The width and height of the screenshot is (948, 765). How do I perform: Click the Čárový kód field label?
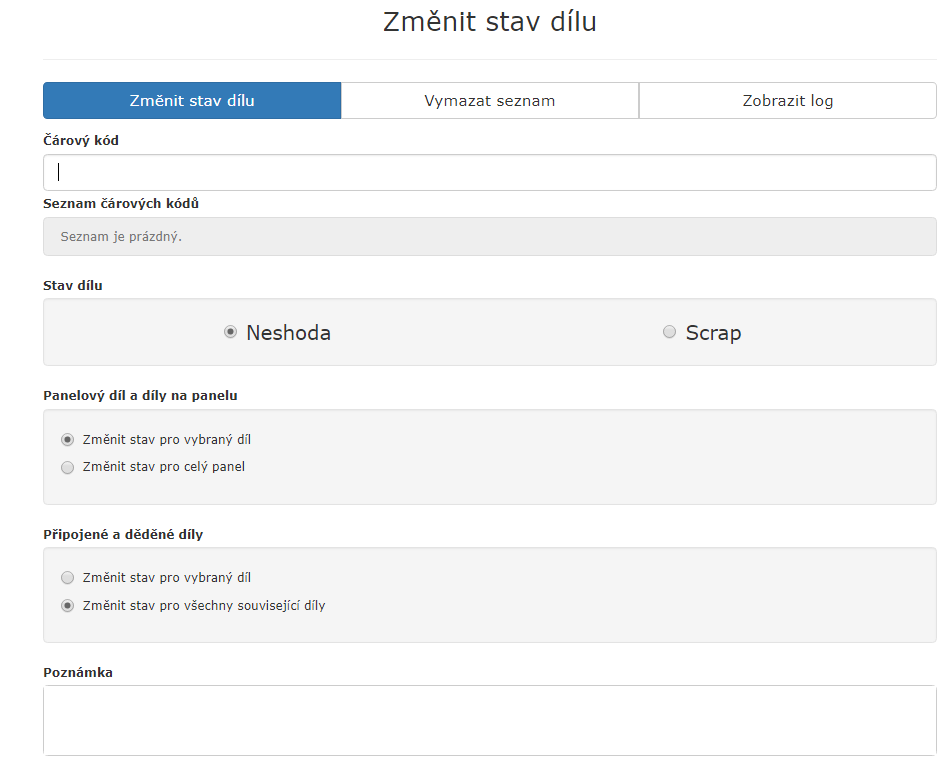(x=81, y=141)
